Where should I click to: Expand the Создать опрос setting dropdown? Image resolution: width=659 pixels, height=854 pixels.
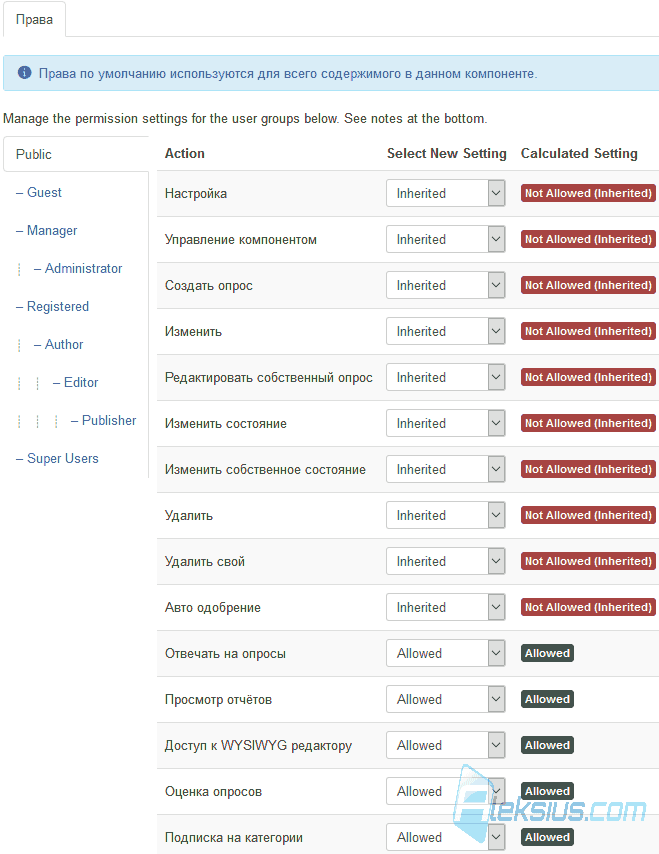click(x=446, y=285)
